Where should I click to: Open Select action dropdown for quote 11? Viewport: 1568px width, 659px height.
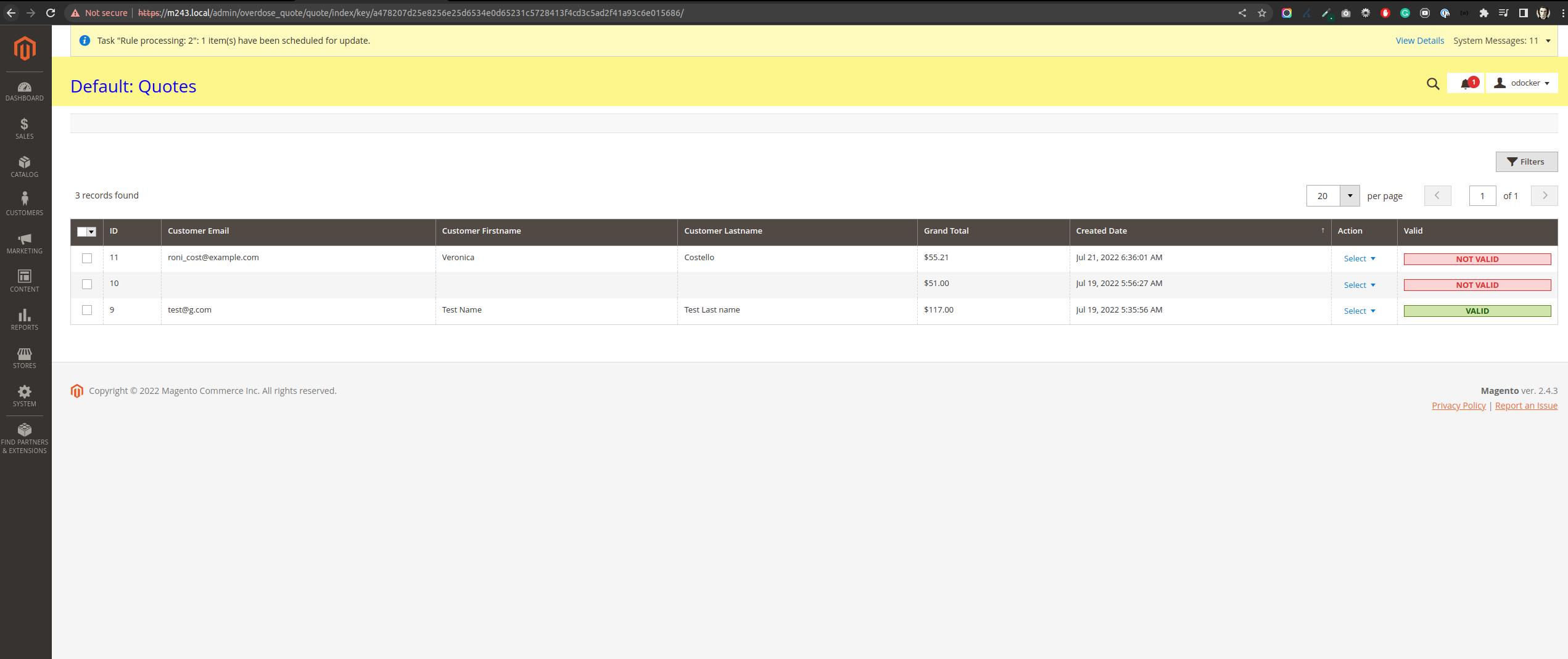pyautogui.click(x=1360, y=259)
